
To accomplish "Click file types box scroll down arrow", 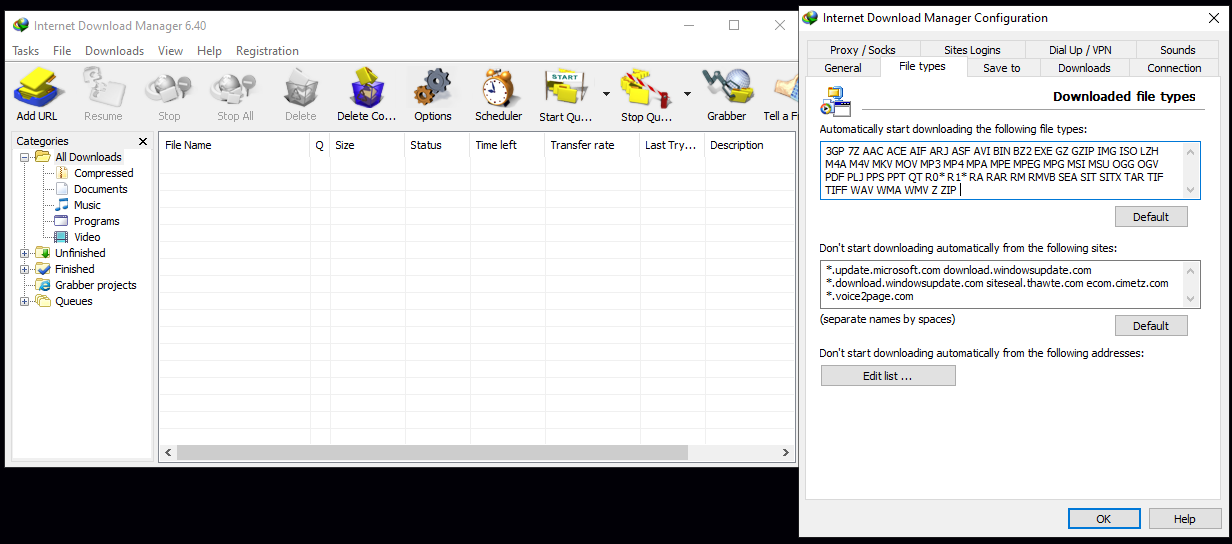I will click(x=1190, y=190).
